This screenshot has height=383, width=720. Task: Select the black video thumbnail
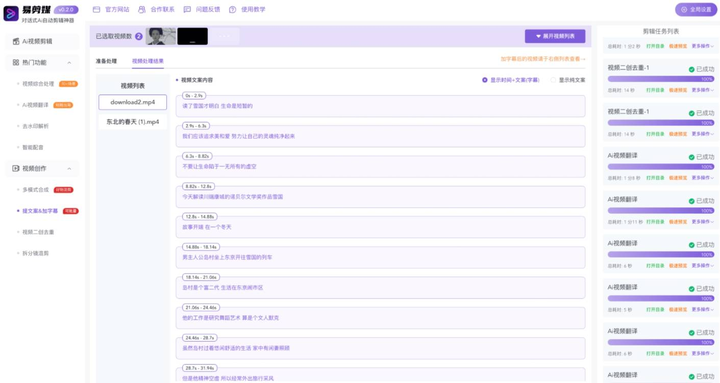(192, 36)
